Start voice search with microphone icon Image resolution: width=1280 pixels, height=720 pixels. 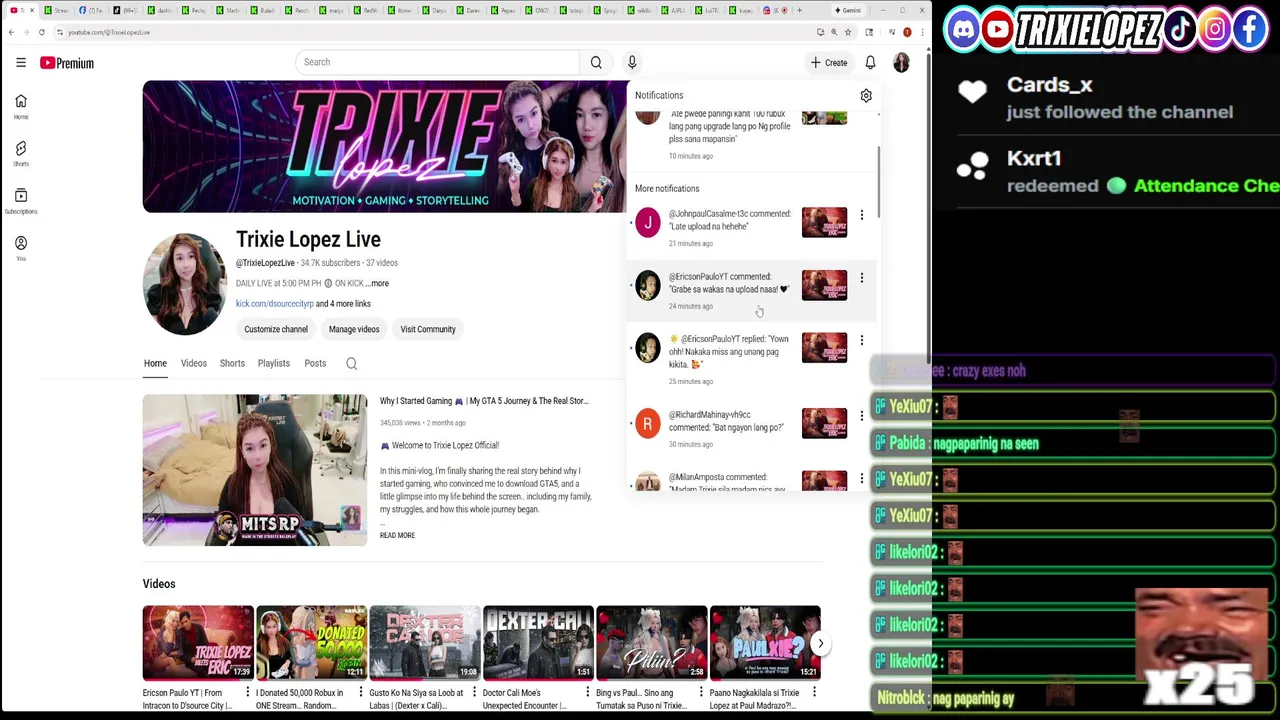tap(632, 62)
